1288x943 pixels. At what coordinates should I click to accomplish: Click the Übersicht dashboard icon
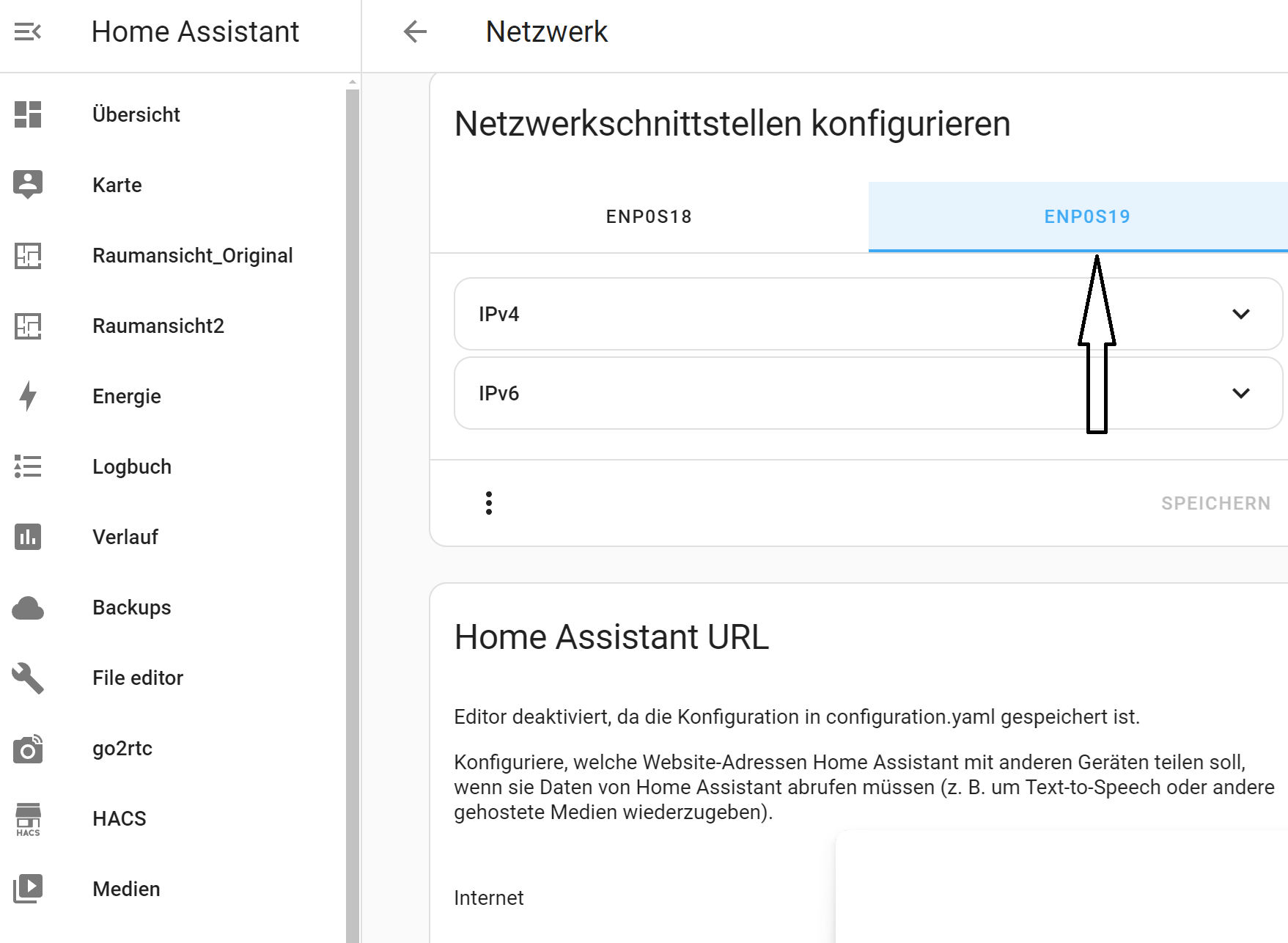pyautogui.click(x=28, y=114)
